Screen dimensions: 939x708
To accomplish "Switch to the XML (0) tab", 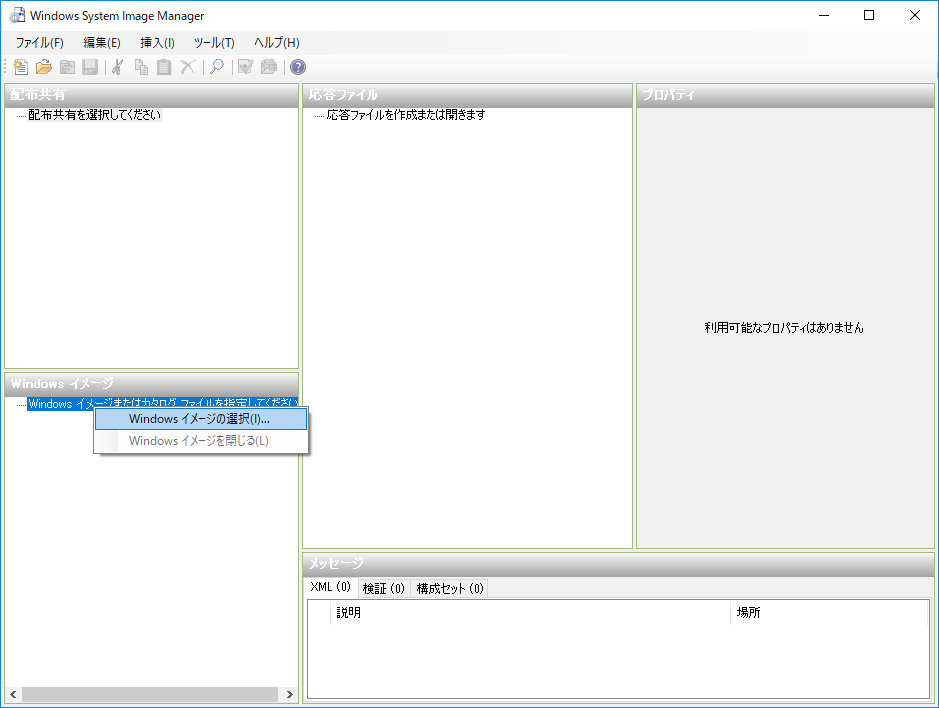I will click(x=331, y=587).
